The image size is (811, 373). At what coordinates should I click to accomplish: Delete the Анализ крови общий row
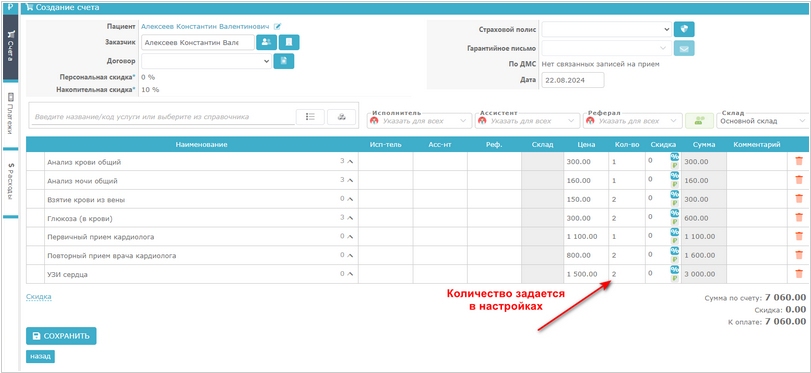[x=799, y=161]
